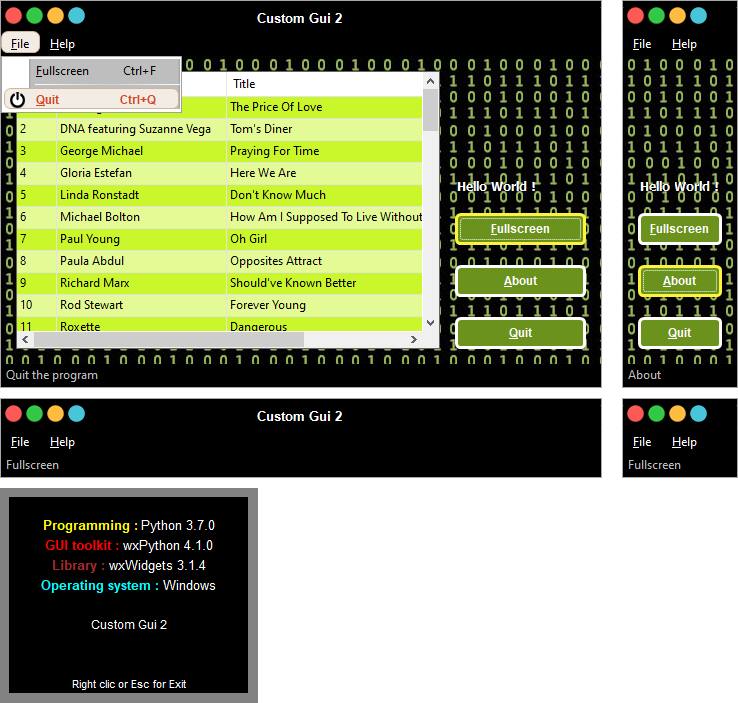Click the list's horizontal scrollbar right arrow
The image size is (738, 703).
[x=413, y=341]
